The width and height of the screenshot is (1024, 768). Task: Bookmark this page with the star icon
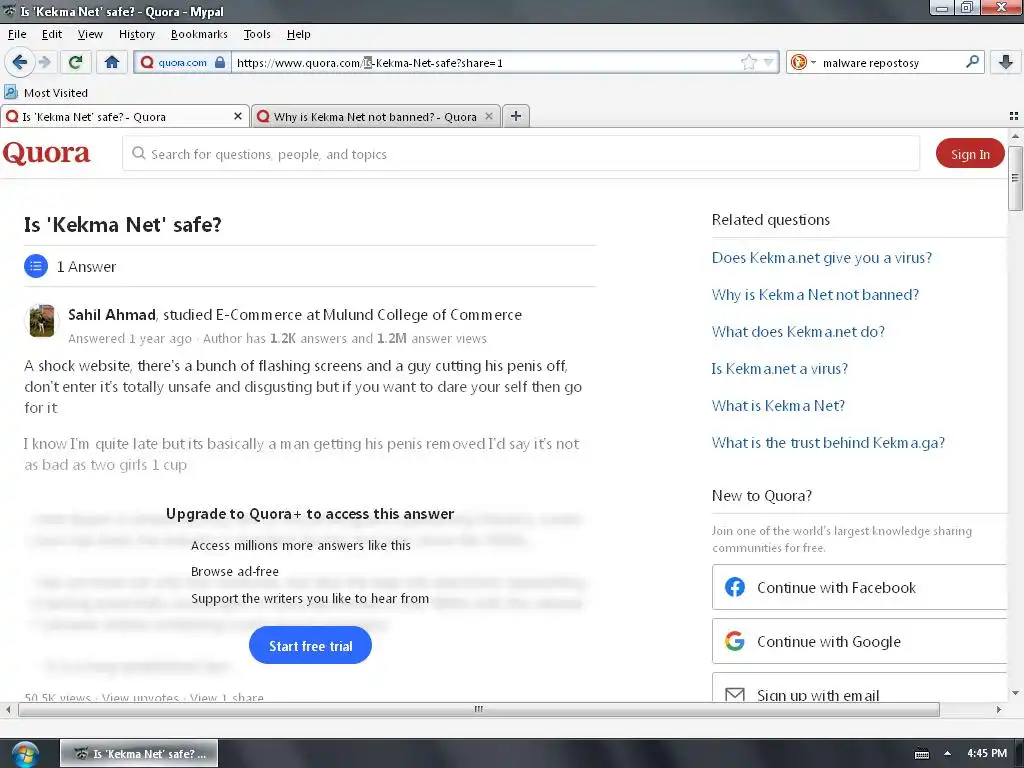tap(748, 63)
